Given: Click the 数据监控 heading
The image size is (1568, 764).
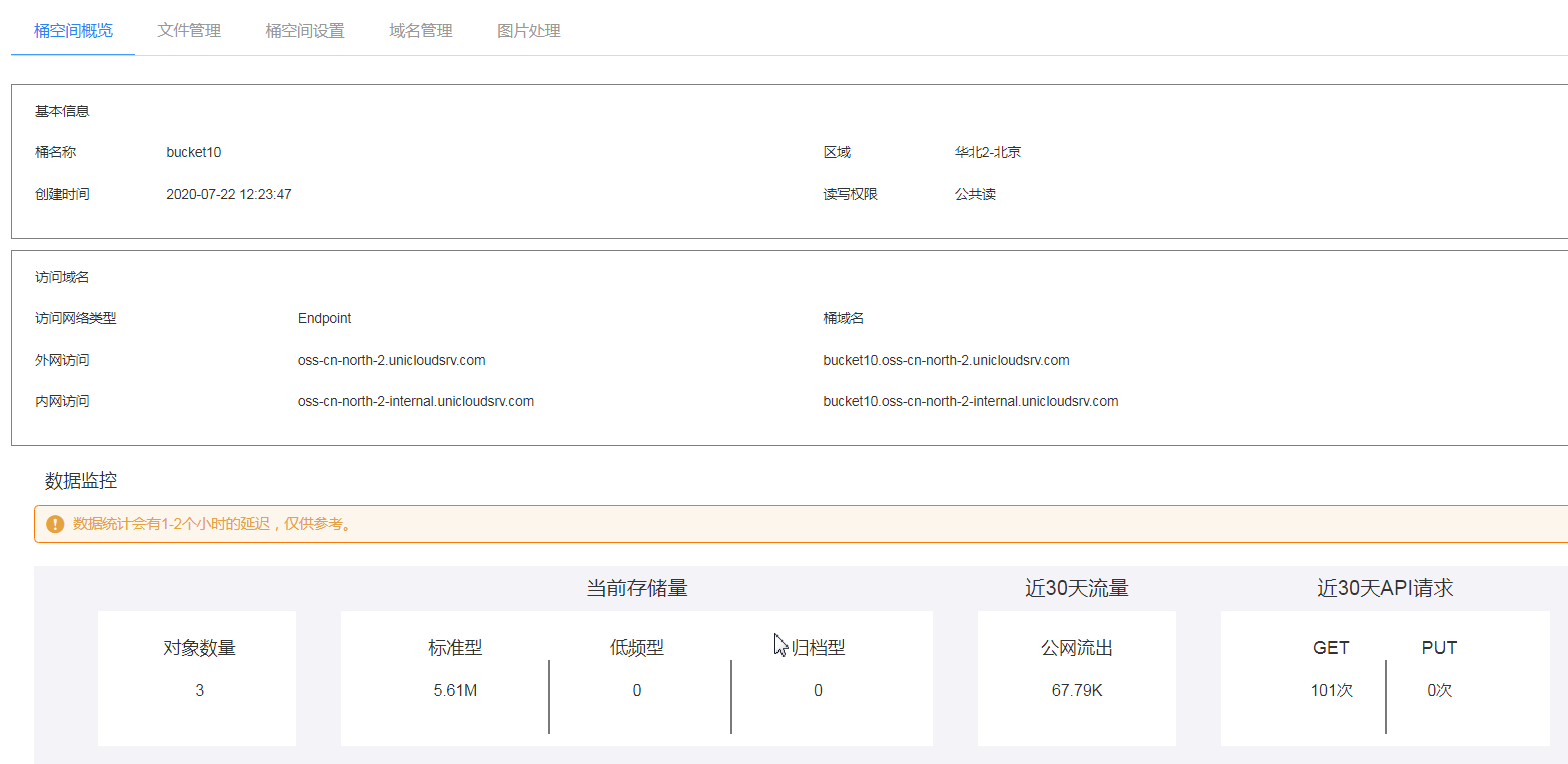Looking at the screenshot, I should click(x=81, y=481).
